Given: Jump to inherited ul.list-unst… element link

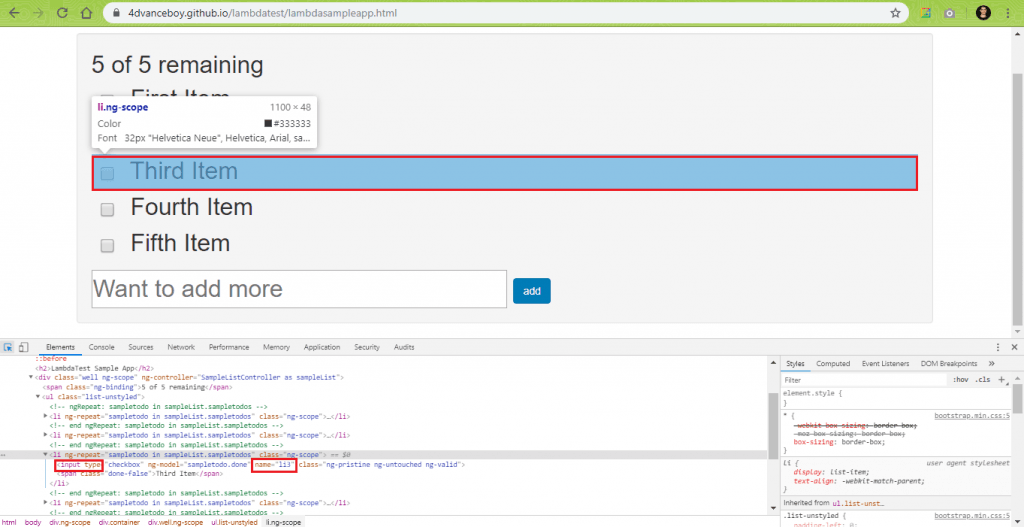Looking at the screenshot, I should point(858,503).
